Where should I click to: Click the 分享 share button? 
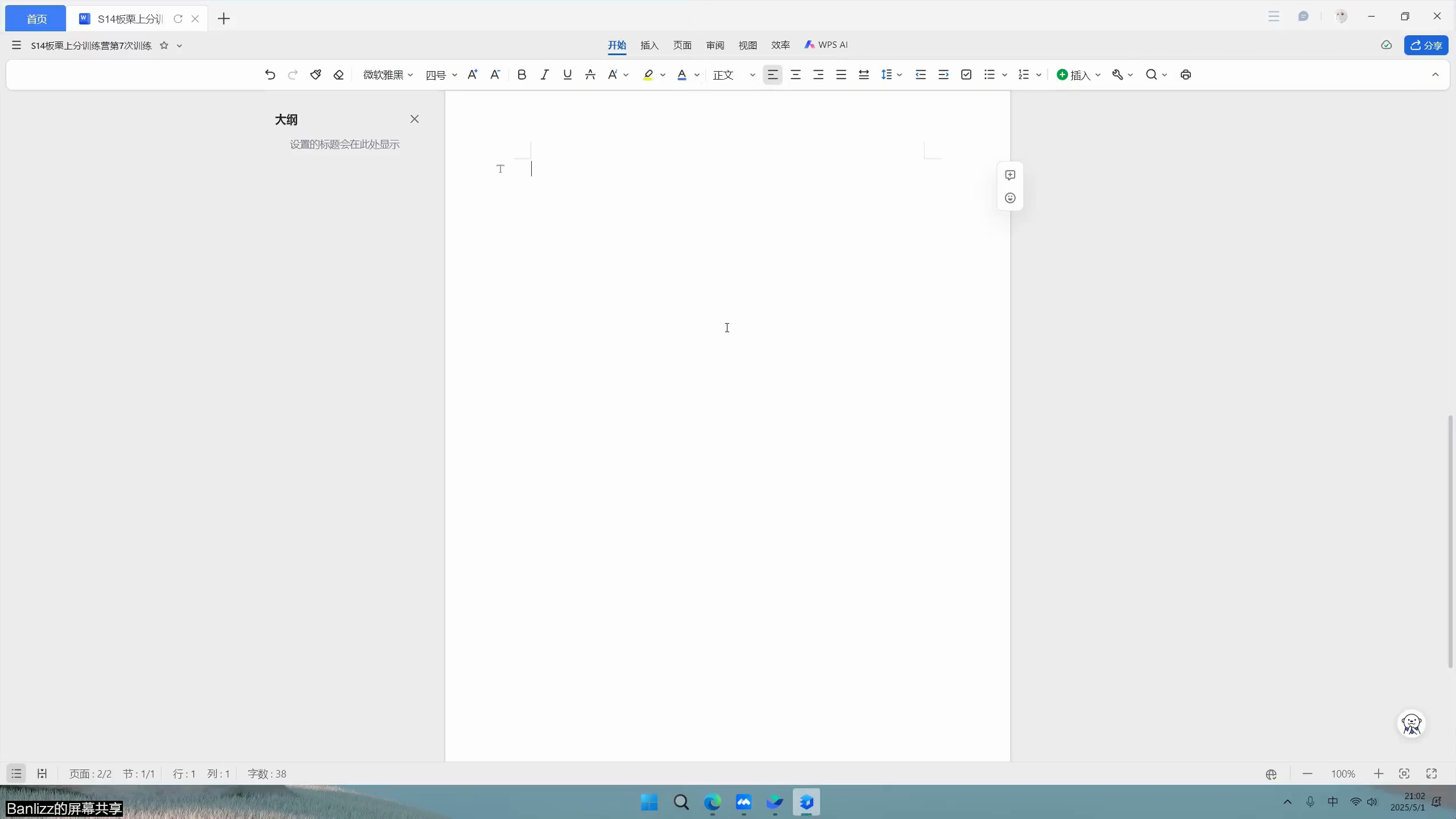tap(1426, 45)
